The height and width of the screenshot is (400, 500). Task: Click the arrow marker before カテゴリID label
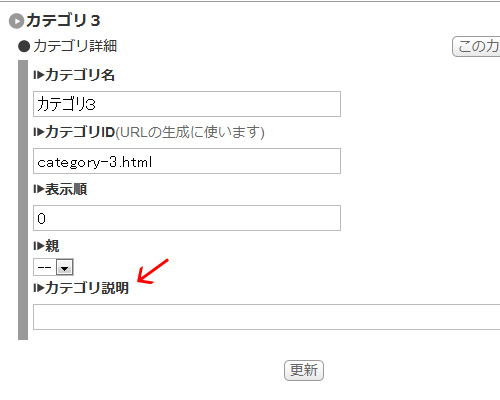point(39,132)
